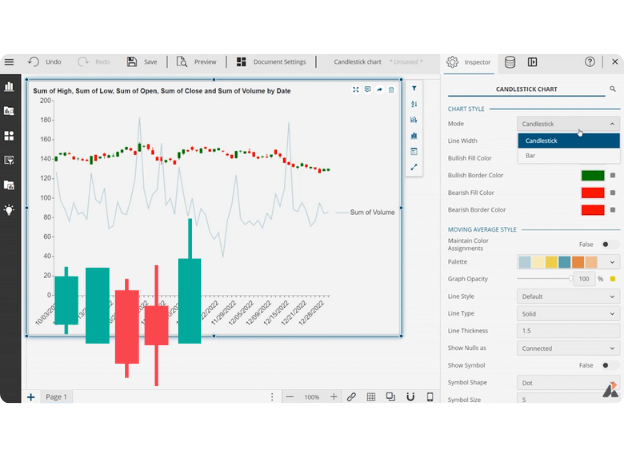
Task: Open the Line Type dropdown
Action: (568, 314)
